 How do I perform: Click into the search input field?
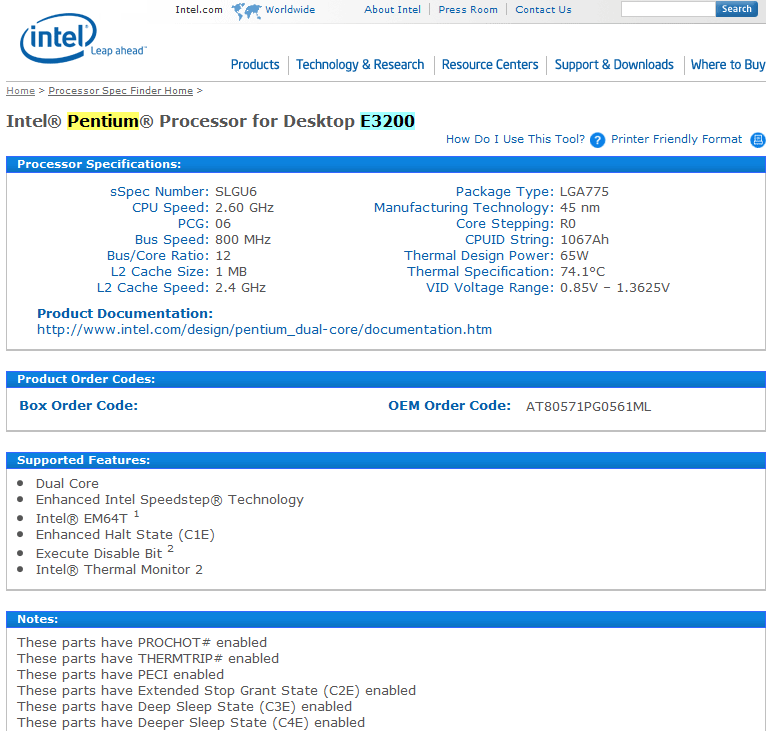coord(668,9)
